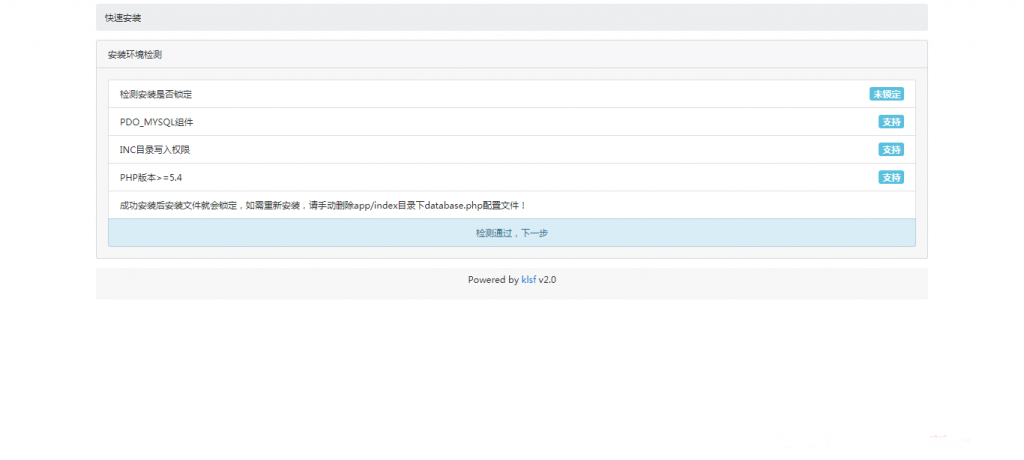Open the klsf link in footer
This screenshot has width=1024, height=460.
coord(528,280)
